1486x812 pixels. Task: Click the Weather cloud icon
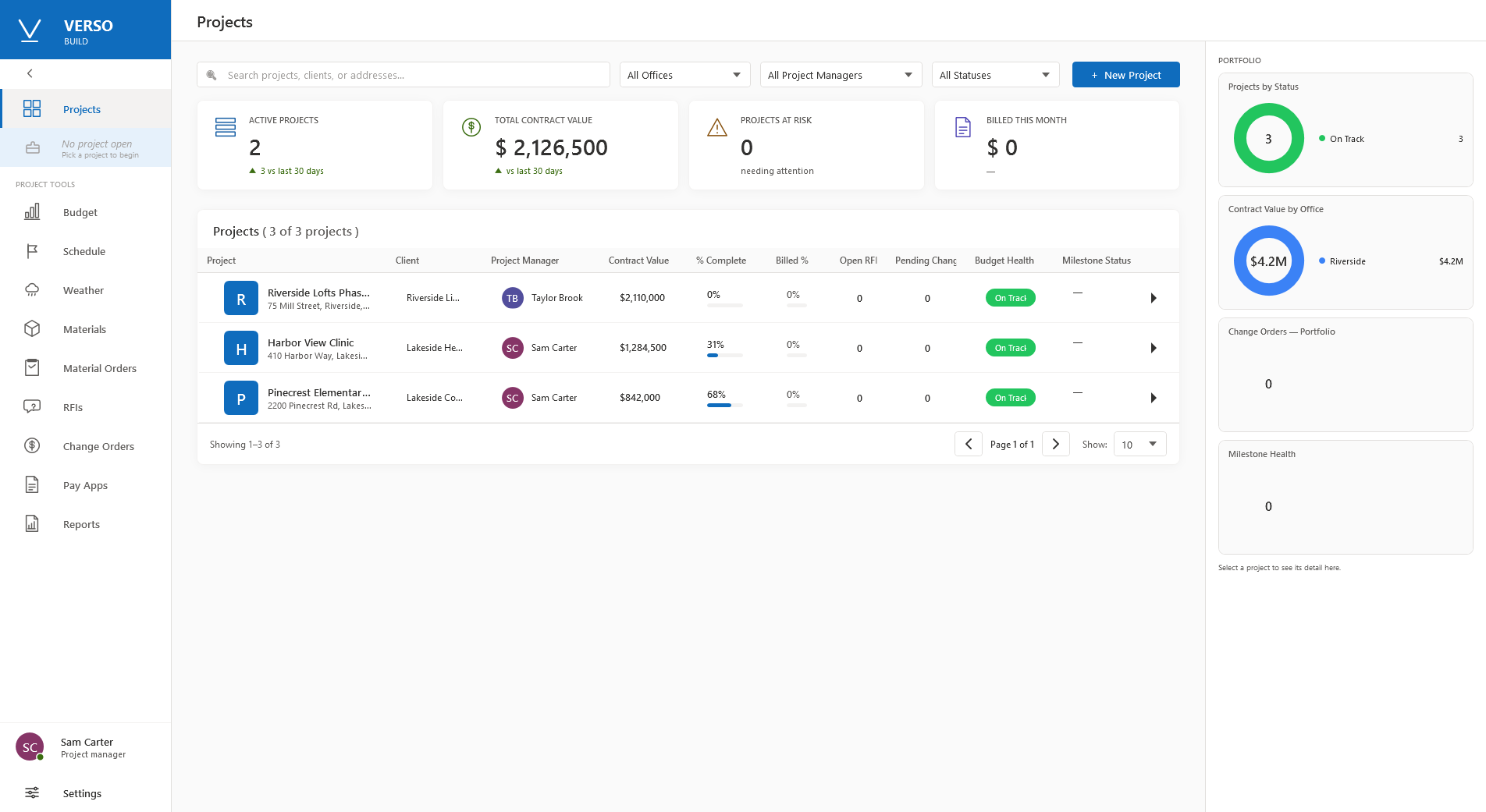click(x=32, y=289)
